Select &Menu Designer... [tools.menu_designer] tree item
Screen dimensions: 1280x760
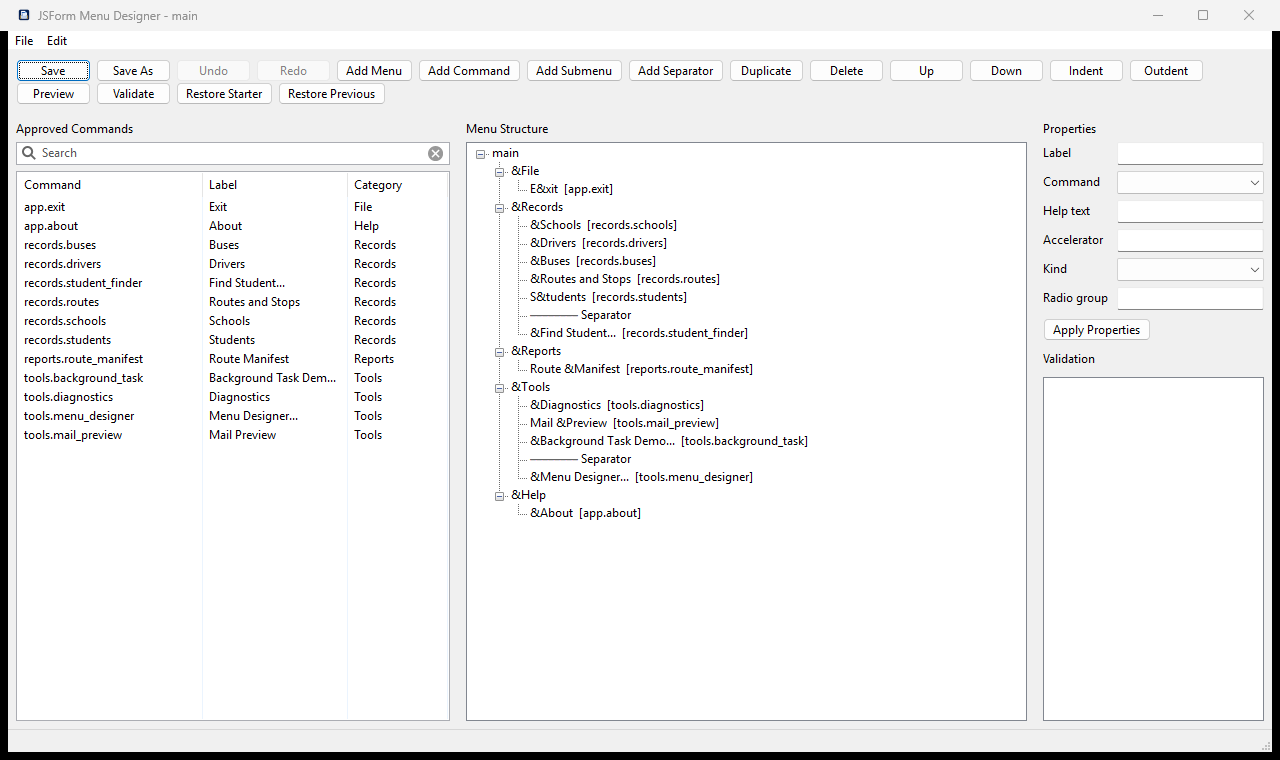[x=641, y=477]
